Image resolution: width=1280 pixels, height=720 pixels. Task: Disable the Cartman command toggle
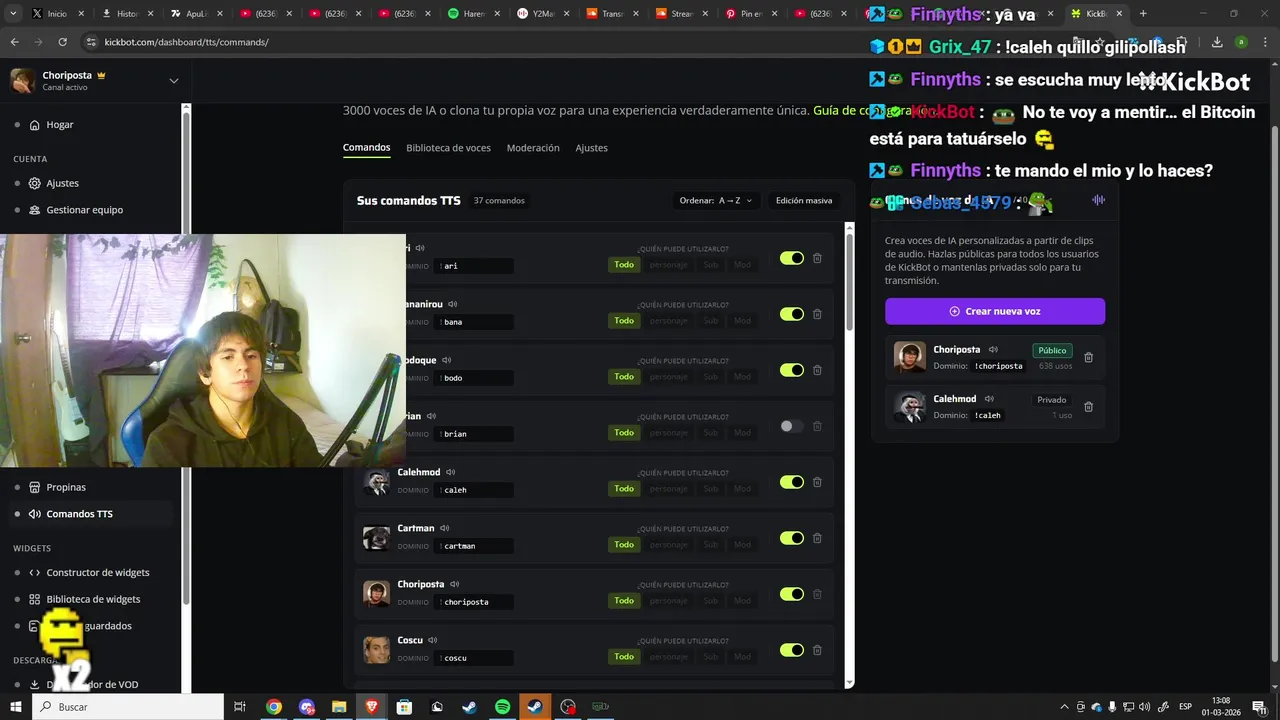pyautogui.click(x=792, y=538)
